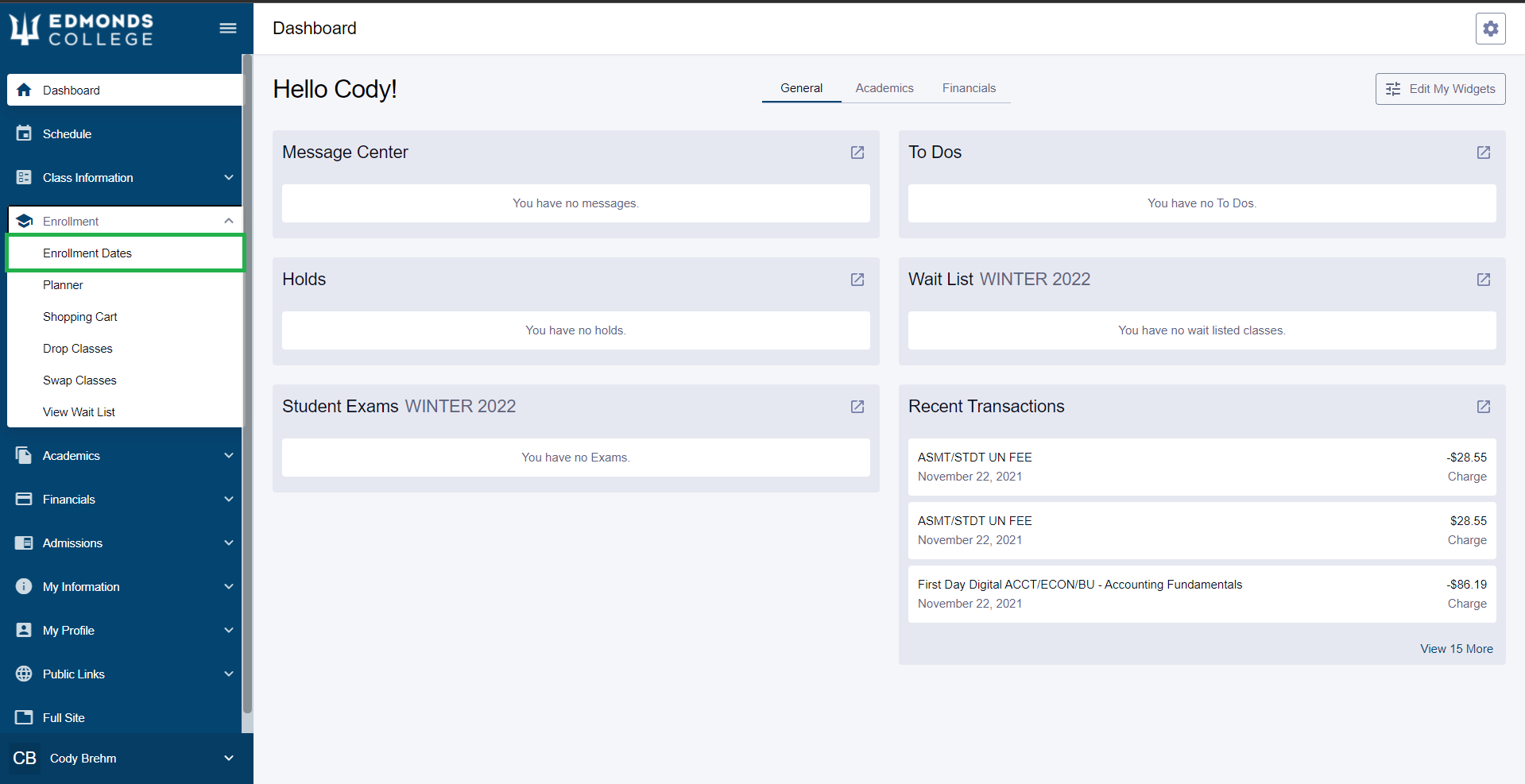Click the Admissions icon in sidebar
The height and width of the screenshot is (784, 1525).
tap(24, 543)
